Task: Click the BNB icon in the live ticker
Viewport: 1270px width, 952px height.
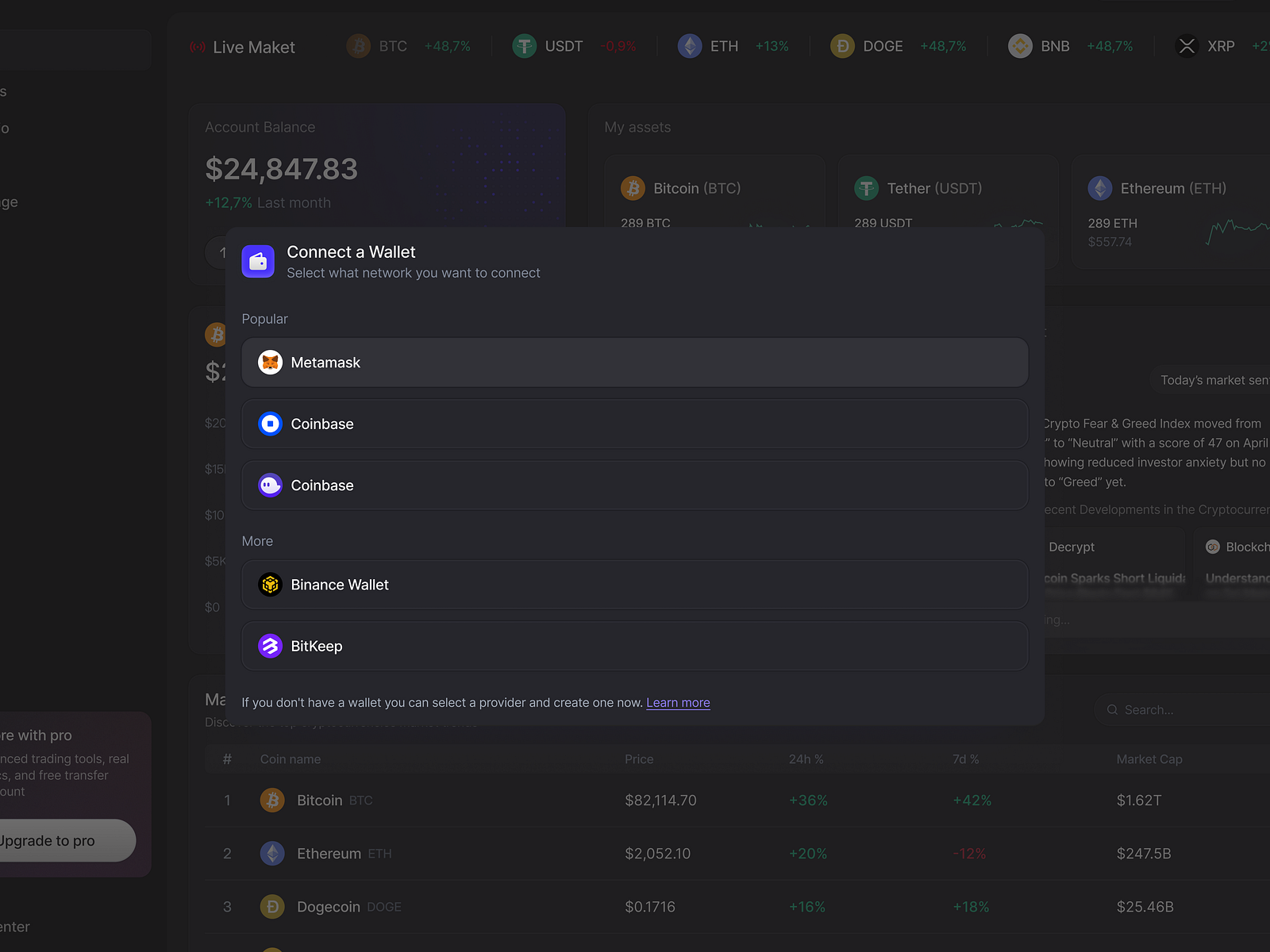Action: click(x=1020, y=46)
